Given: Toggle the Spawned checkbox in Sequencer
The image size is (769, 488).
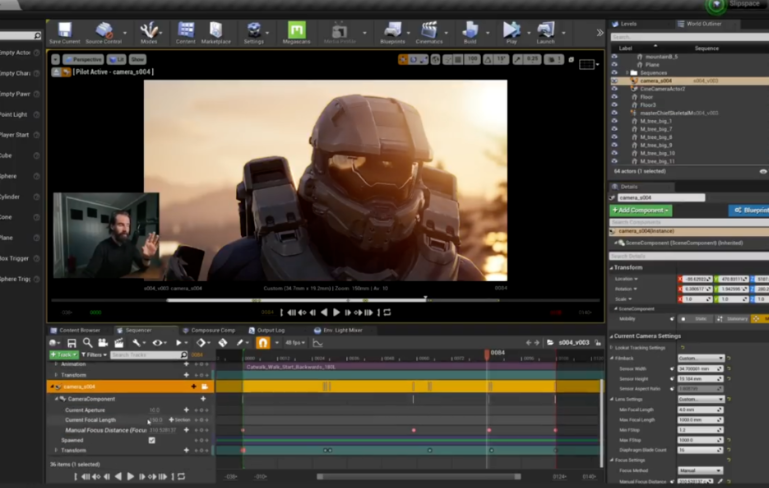Looking at the screenshot, I should 152,440.
